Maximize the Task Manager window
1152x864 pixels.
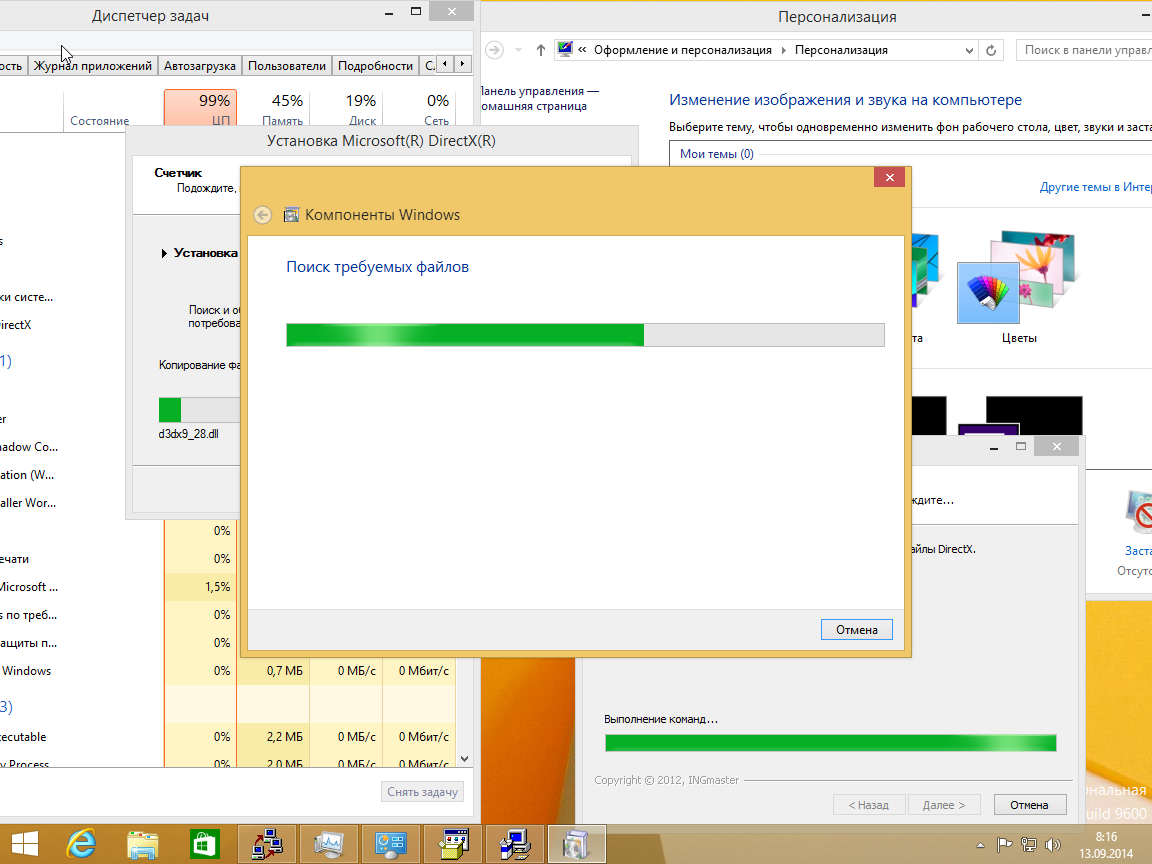pyautogui.click(x=416, y=12)
